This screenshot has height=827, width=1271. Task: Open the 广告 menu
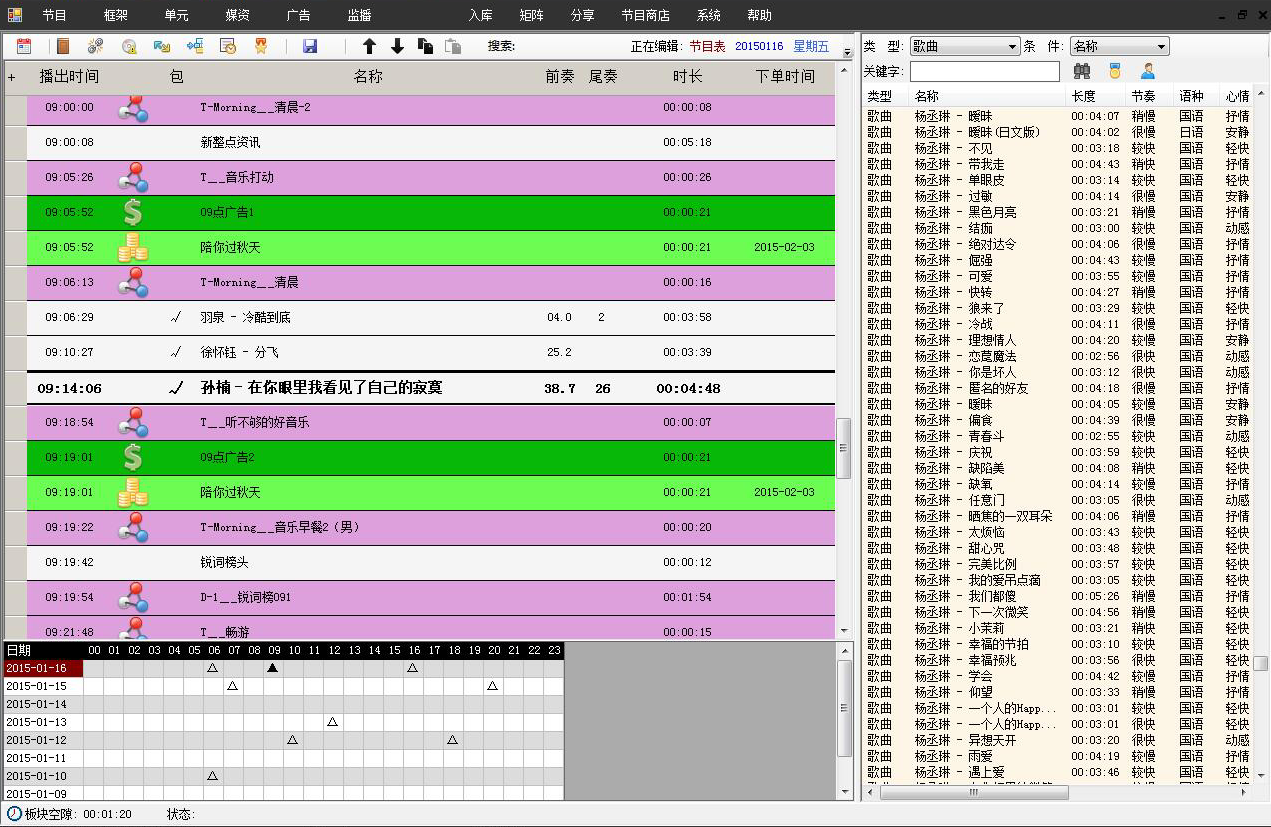298,15
